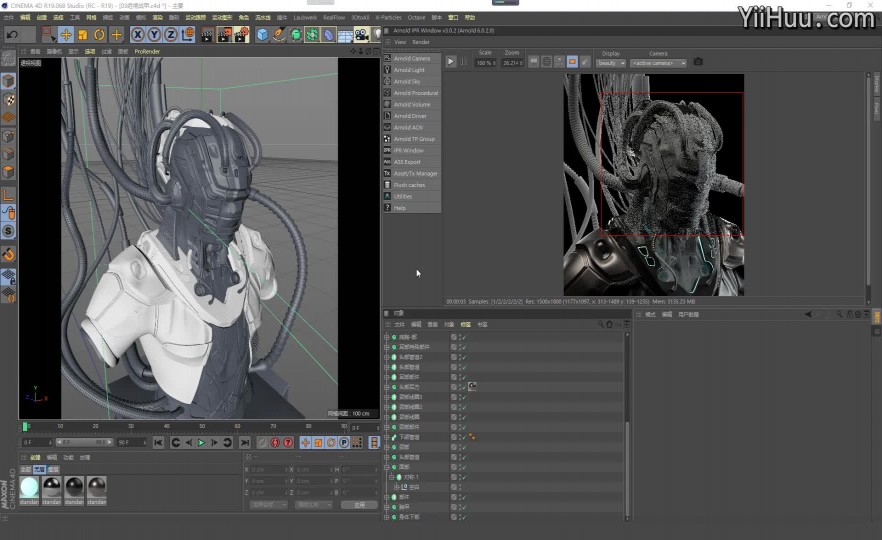The height and width of the screenshot is (540, 882).
Task: Click the light bulb icon
Action: point(376,35)
